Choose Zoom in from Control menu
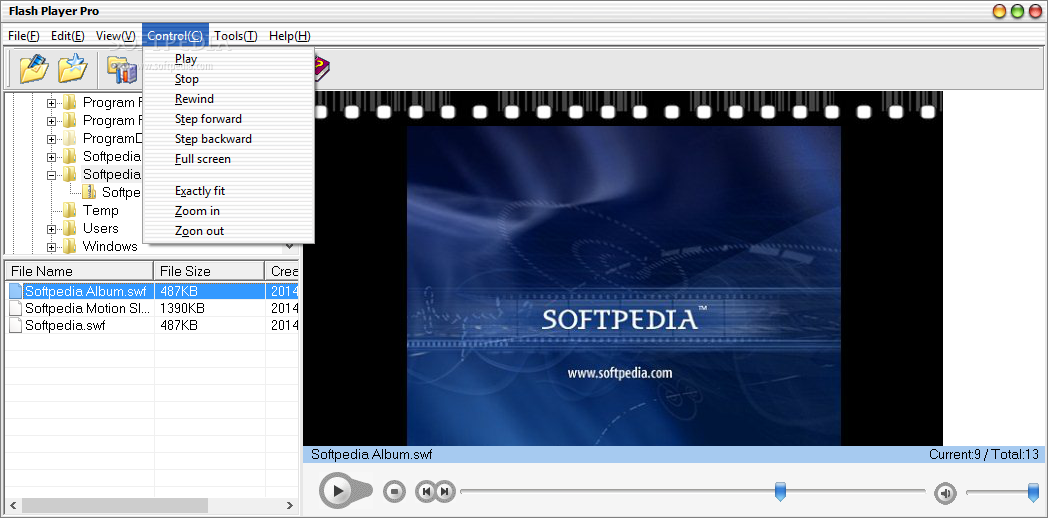The height and width of the screenshot is (518, 1048). click(x=229, y=211)
